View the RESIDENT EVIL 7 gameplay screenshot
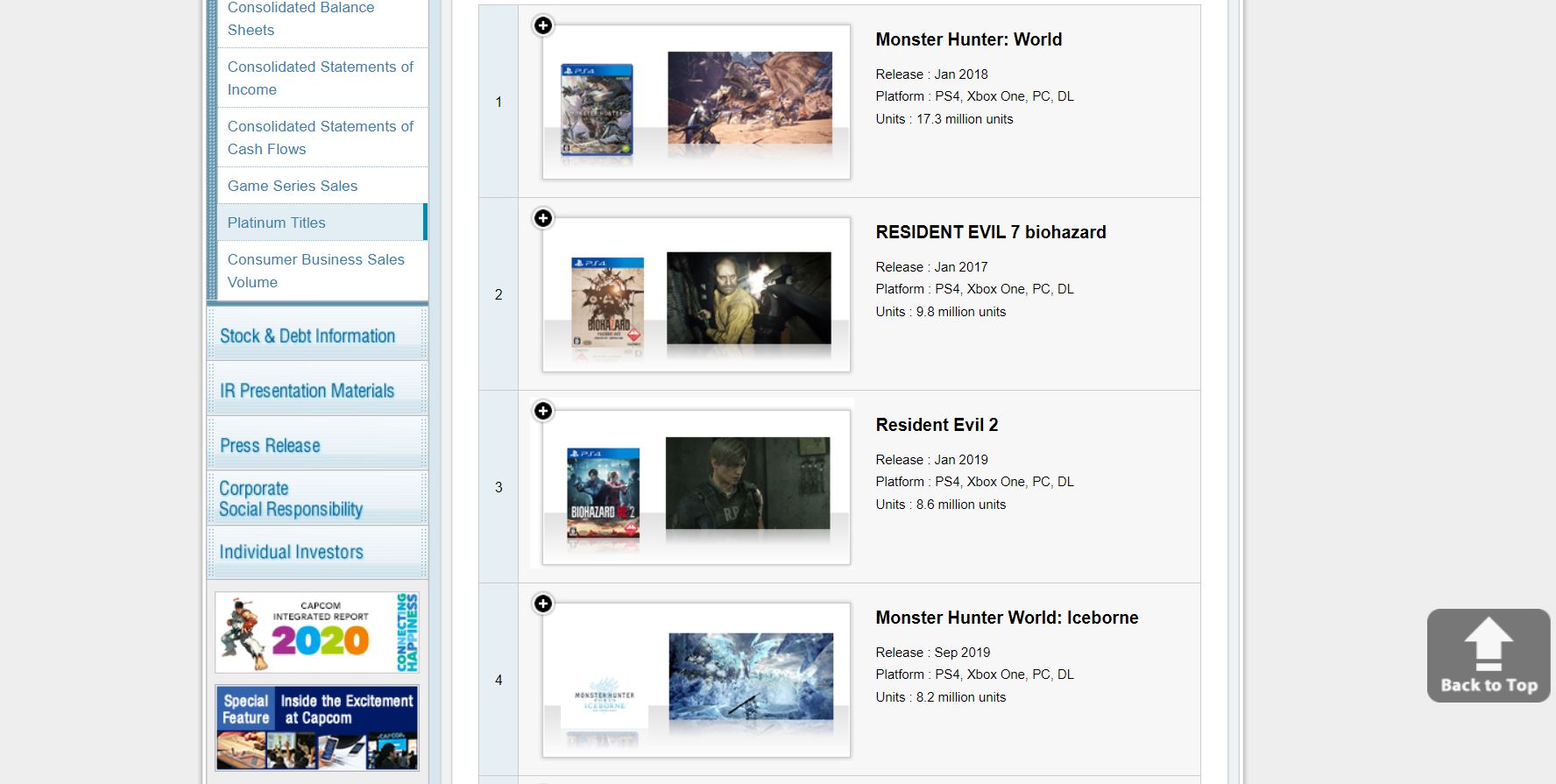 [x=749, y=298]
